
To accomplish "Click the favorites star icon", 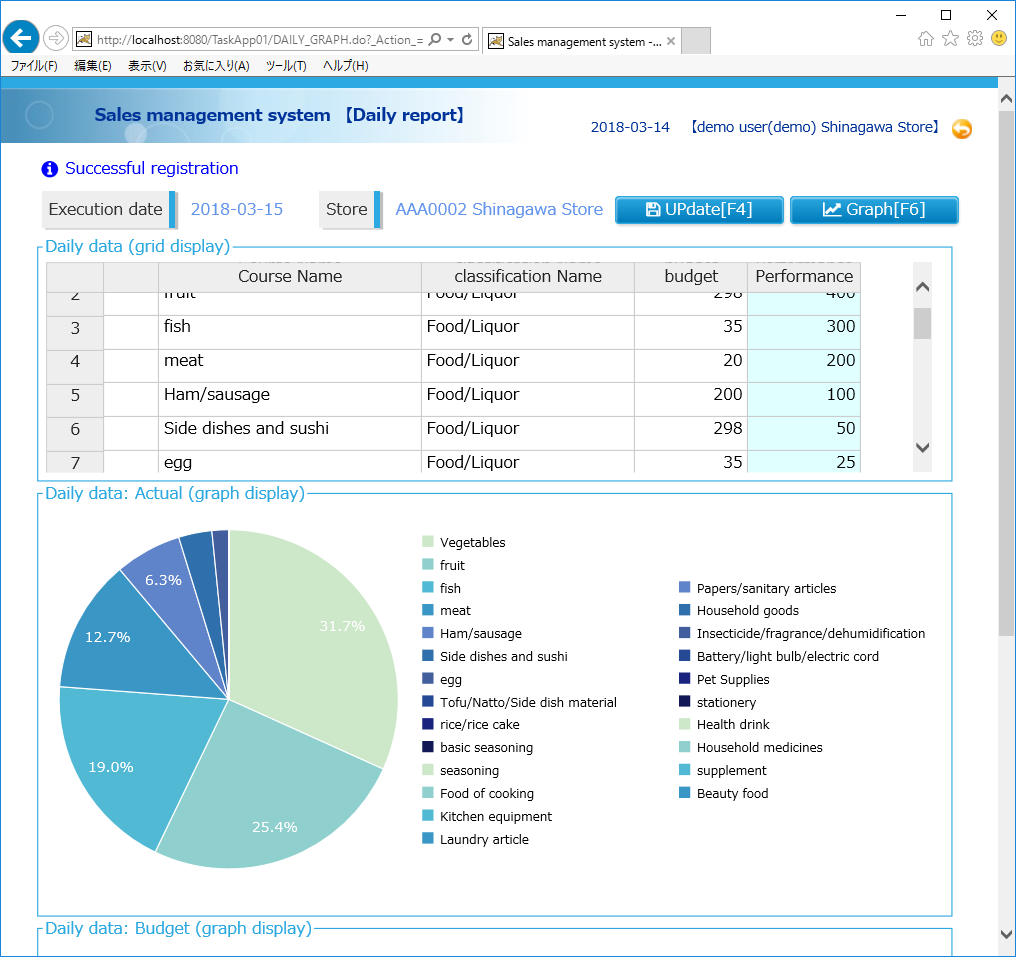I will tap(950, 38).
